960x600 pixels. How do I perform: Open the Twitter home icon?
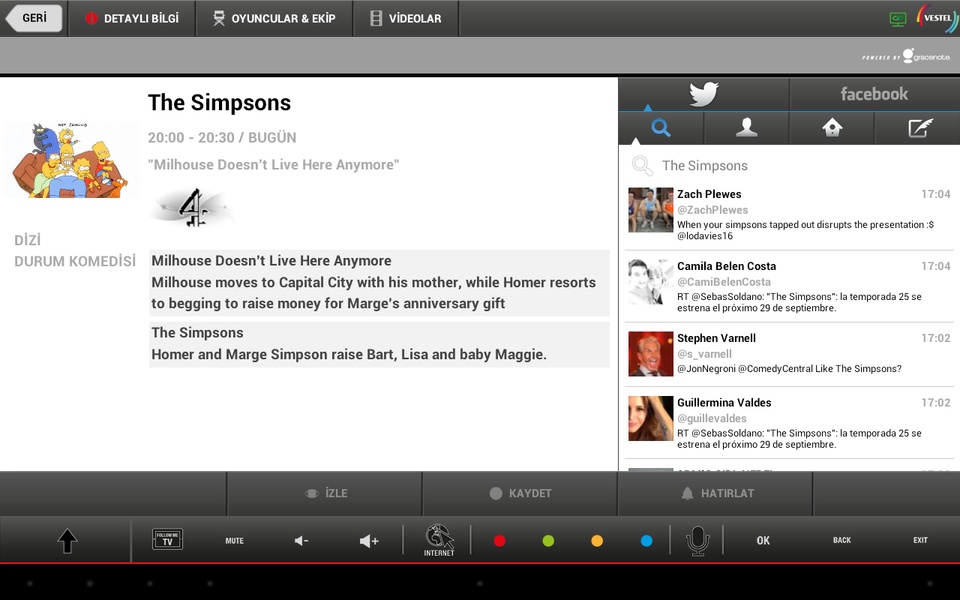[832, 127]
